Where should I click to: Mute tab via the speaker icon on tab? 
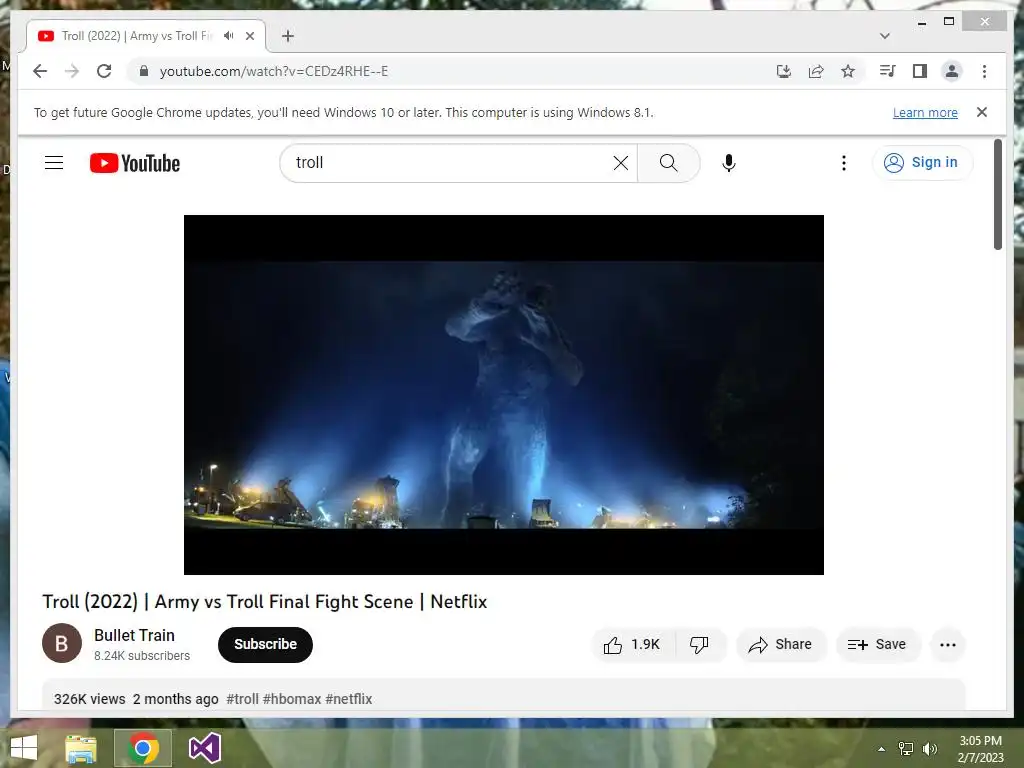pyautogui.click(x=229, y=36)
